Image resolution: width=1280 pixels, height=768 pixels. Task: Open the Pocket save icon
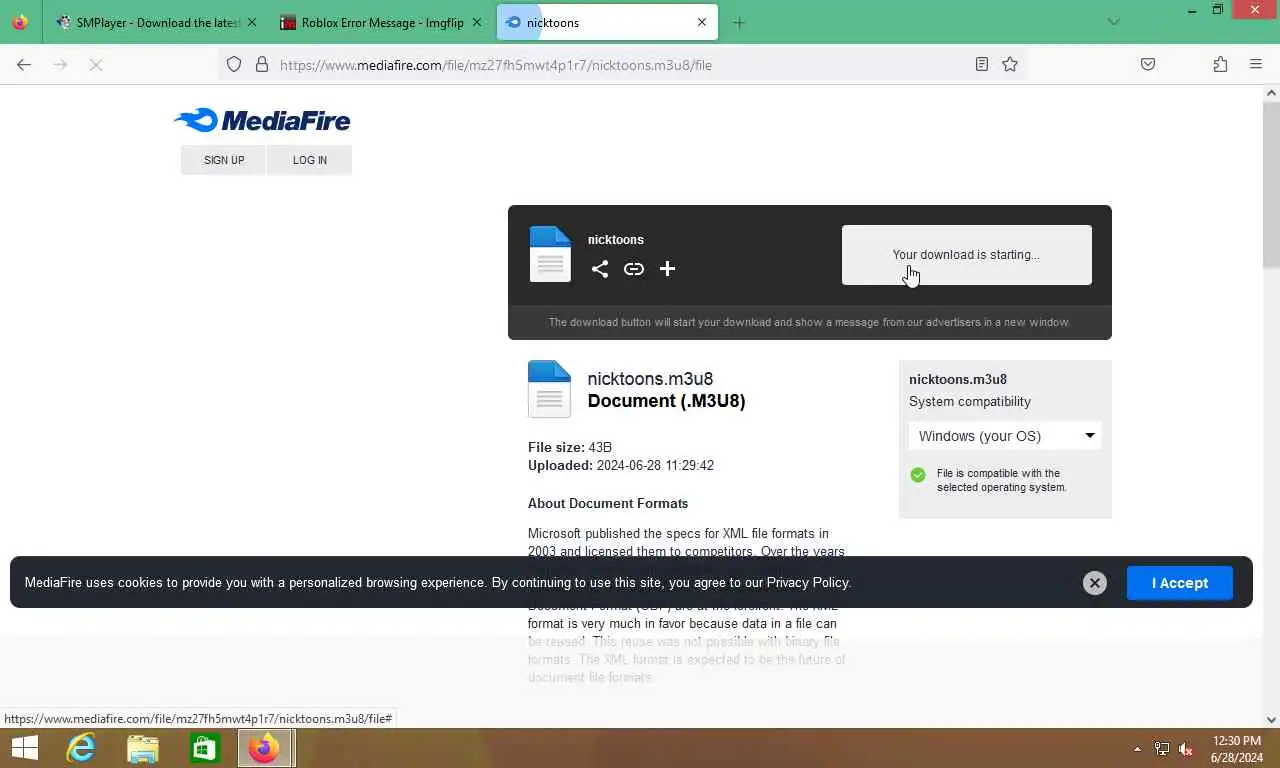point(1148,65)
